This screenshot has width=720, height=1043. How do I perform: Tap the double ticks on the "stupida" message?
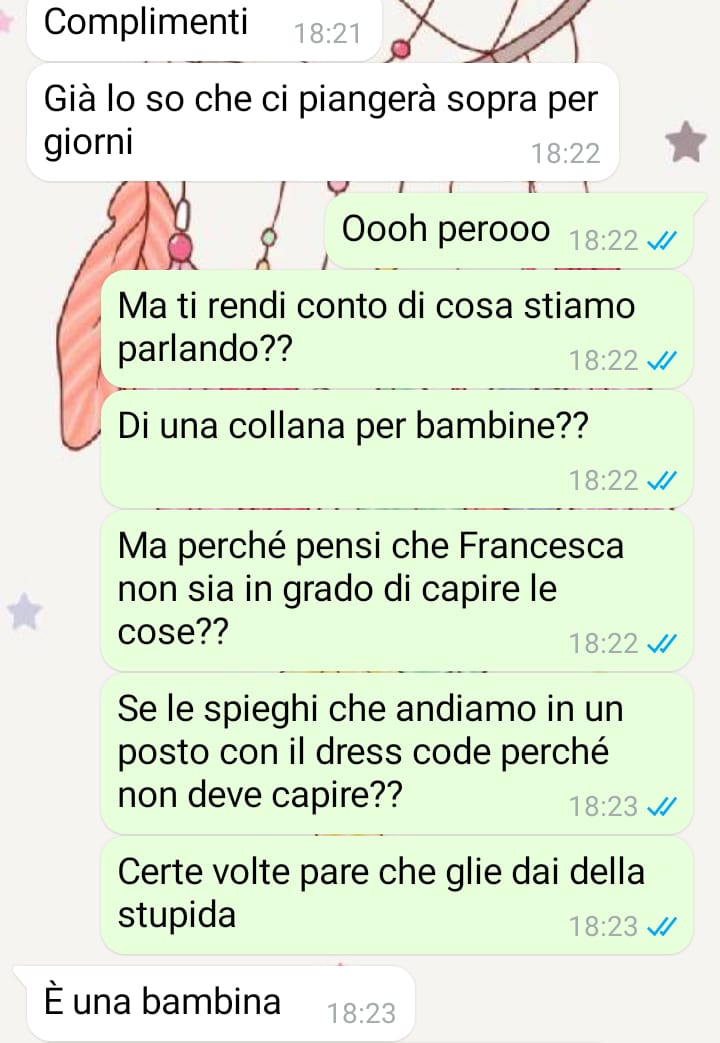662,926
